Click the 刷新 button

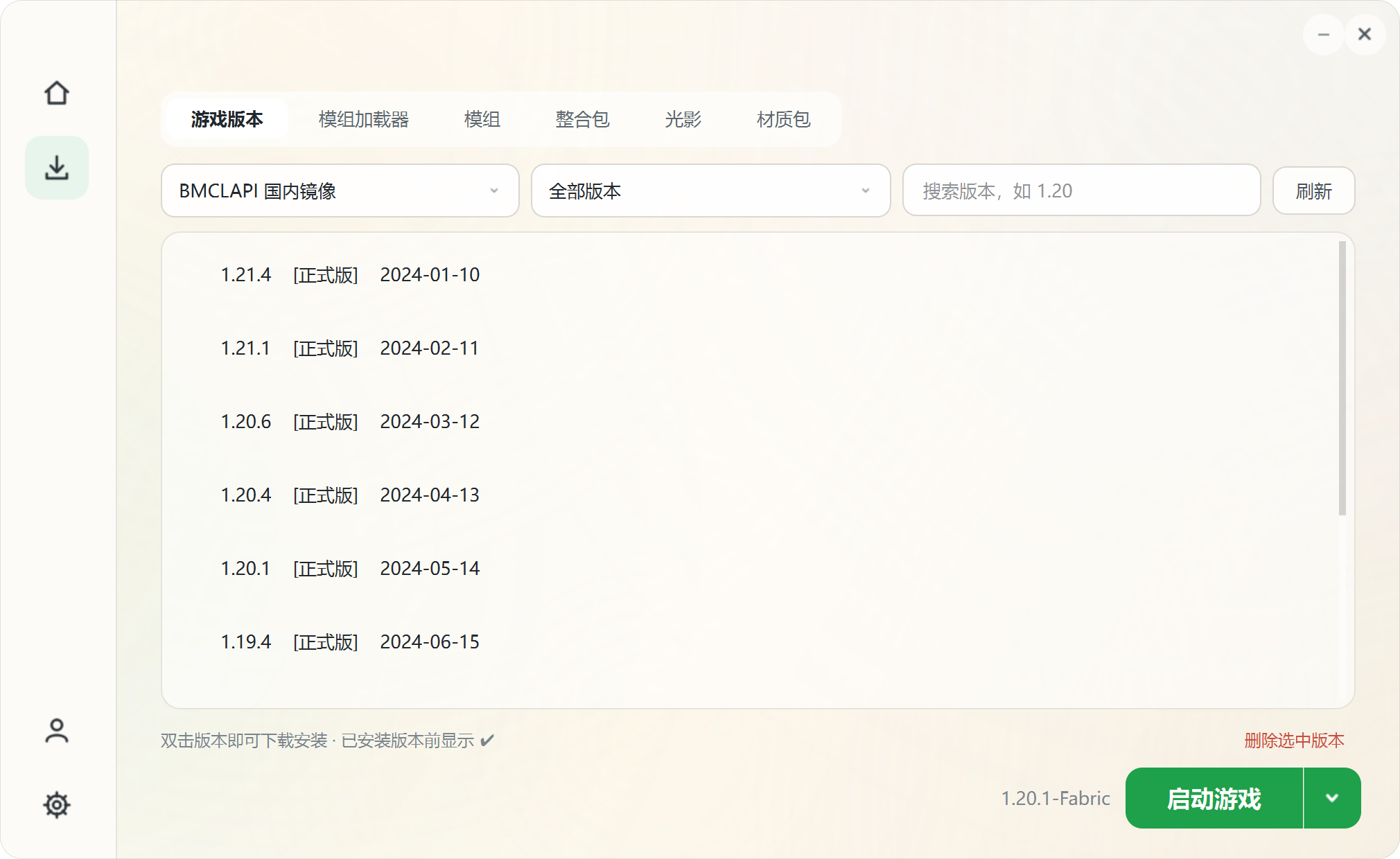point(1314,191)
